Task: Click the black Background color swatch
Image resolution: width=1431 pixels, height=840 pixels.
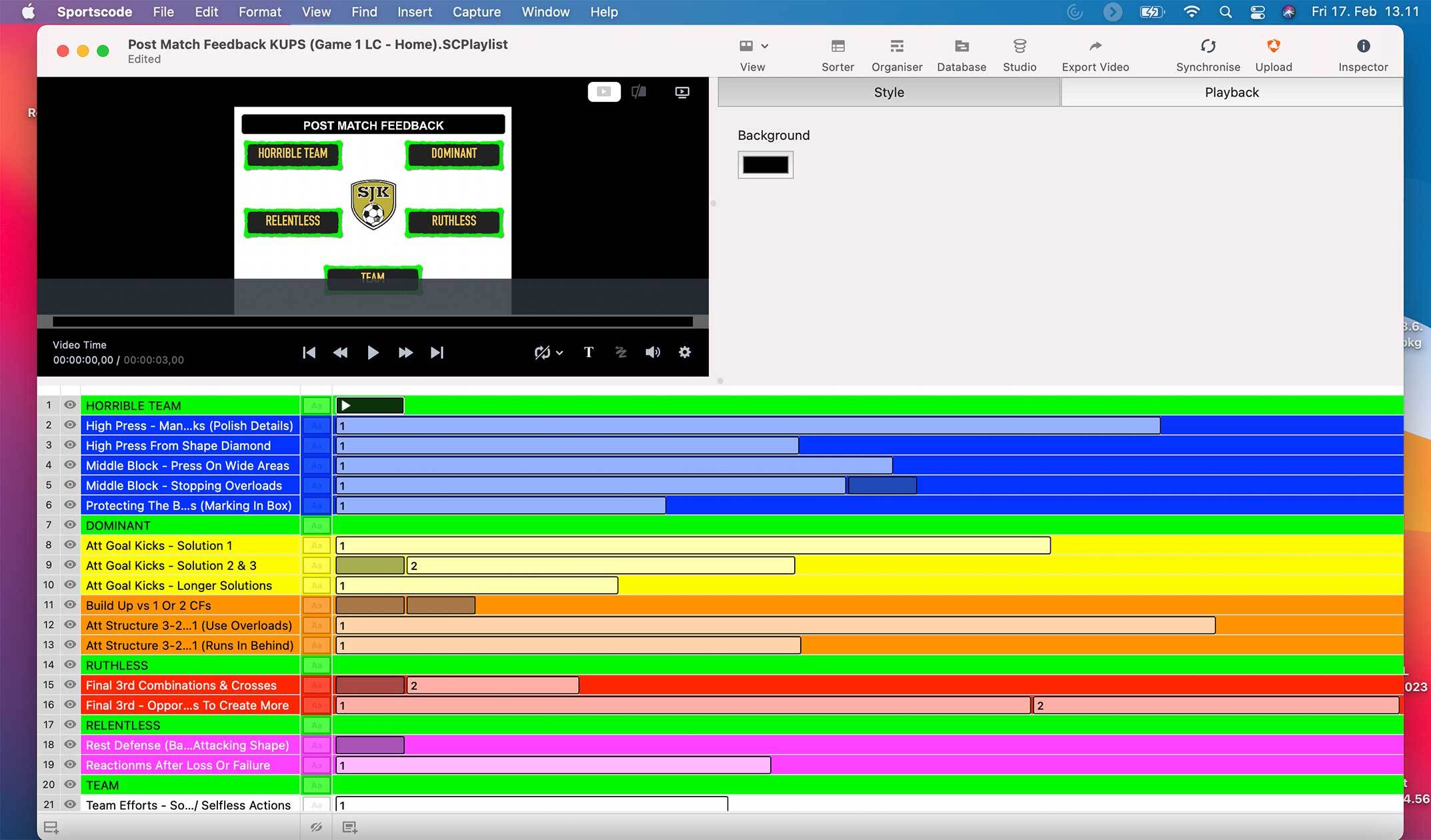Action: point(765,165)
